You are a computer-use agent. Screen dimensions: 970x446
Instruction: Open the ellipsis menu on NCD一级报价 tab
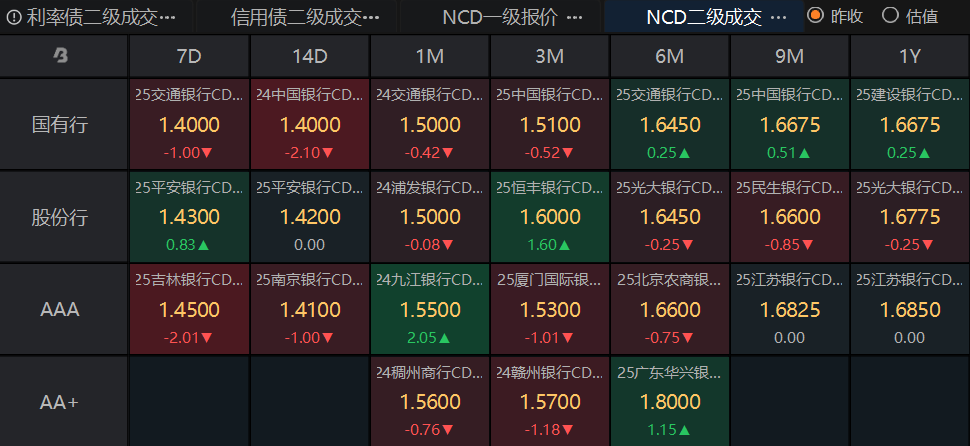[575, 17]
